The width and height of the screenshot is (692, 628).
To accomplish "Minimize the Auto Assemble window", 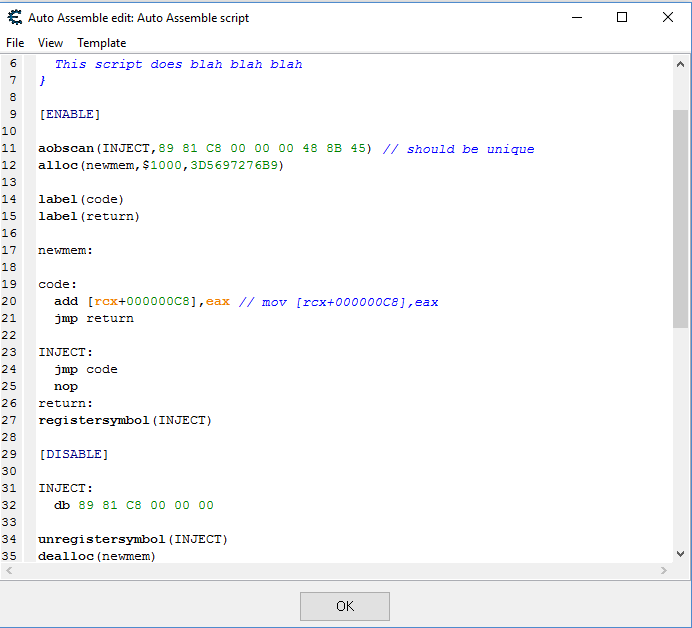I will coord(576,17).
